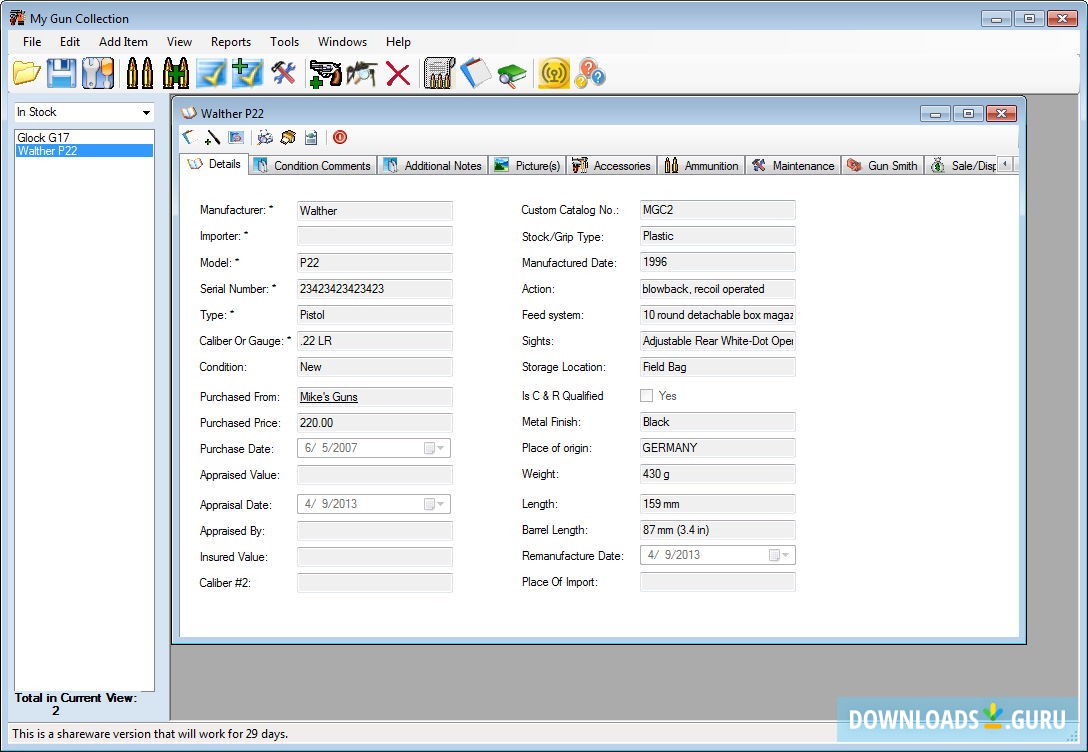
Task: Click the crossed hammer and wrench icon
Action: pyautogui.click(x=283, y=72)
